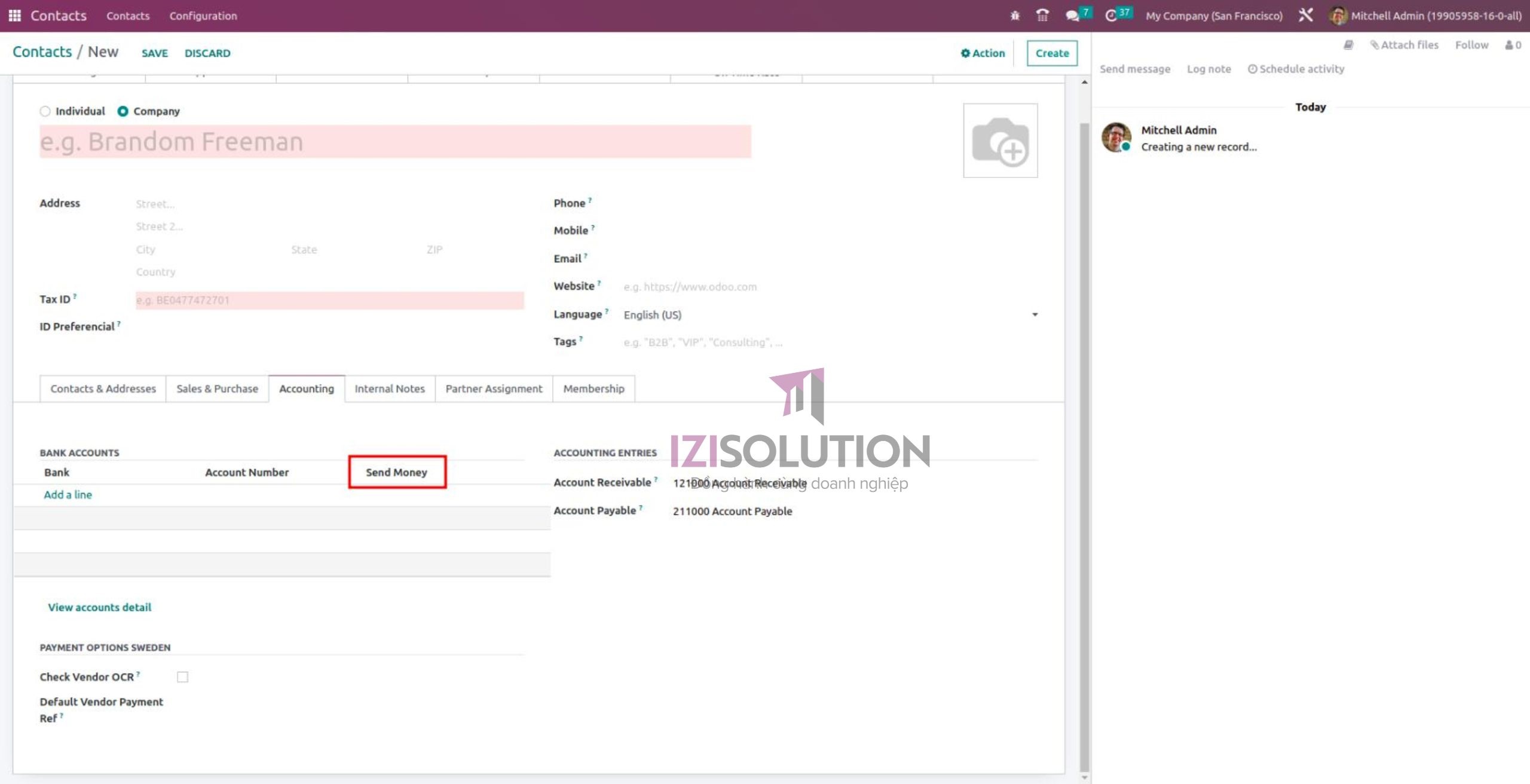The width and height of the screenshot is (1530, 784).
Task: Select the Company radio button
Action: [x=123, y=111]
